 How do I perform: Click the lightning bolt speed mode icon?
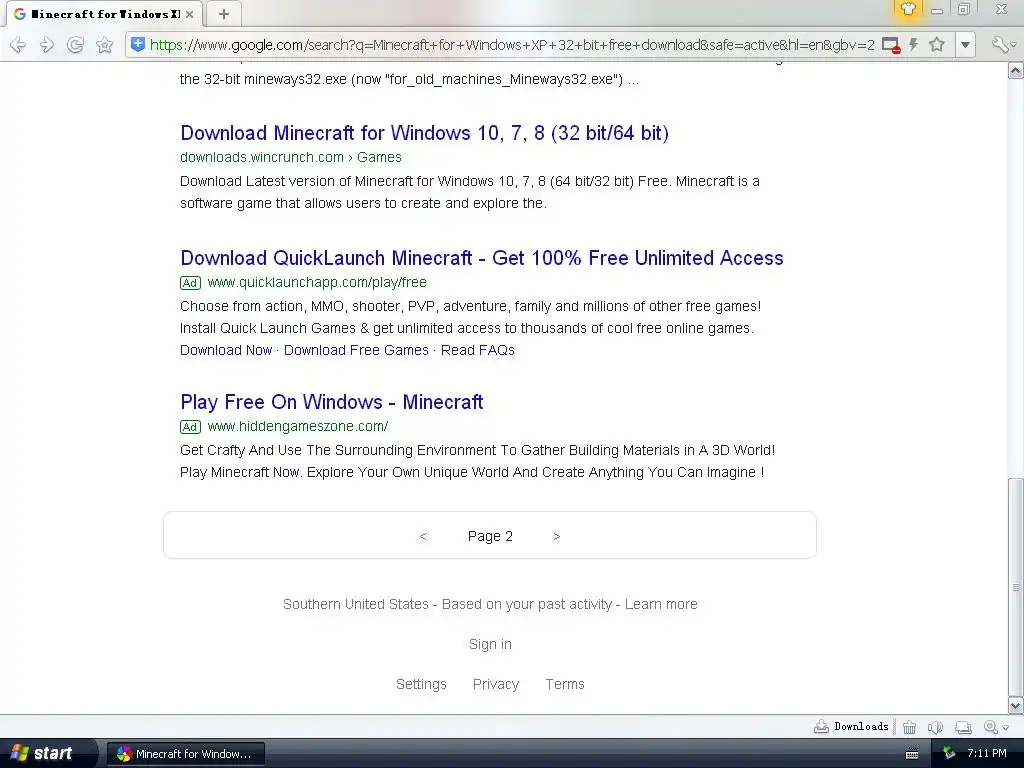click(914, 44)
